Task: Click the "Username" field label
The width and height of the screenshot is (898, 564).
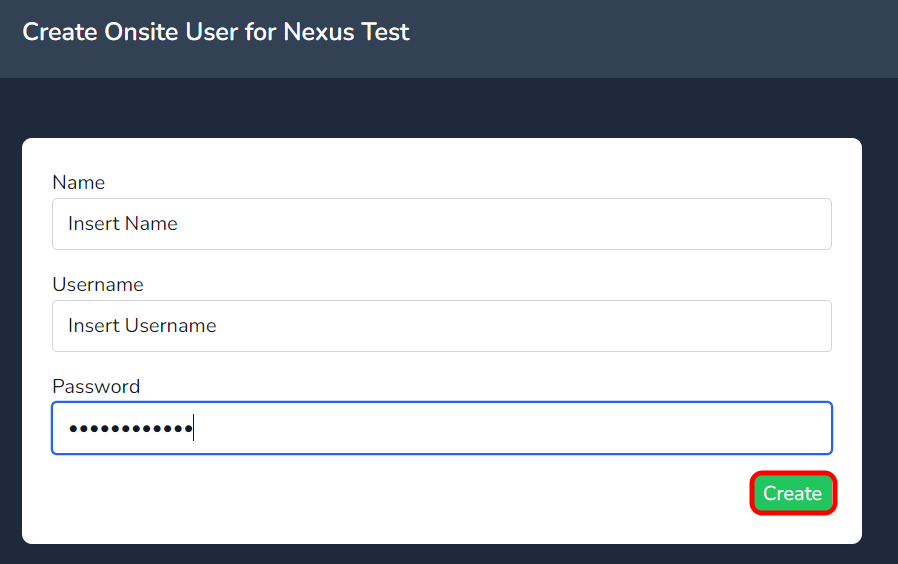Action: click(x=98, y=284)
